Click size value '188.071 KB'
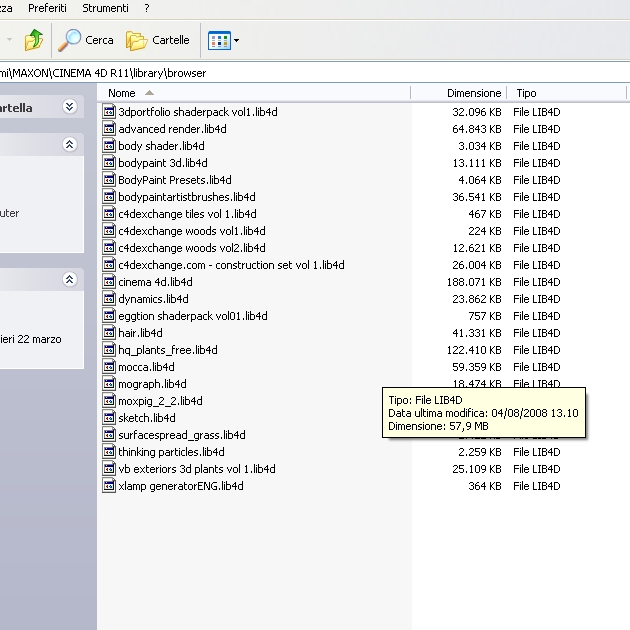 pyautogui.click(x=474, y=282)
